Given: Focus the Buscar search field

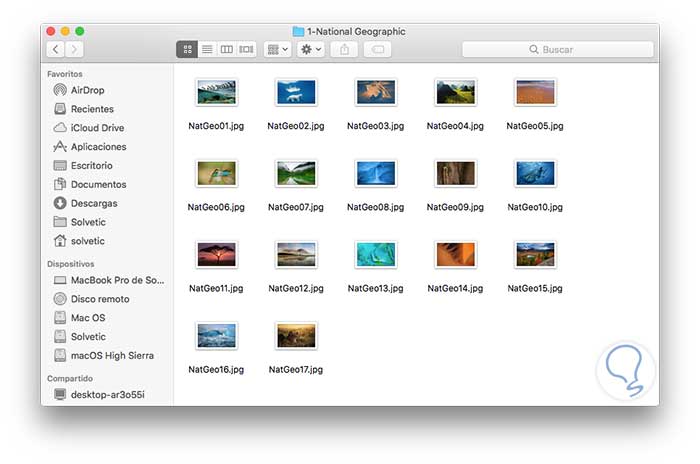Looking at the screenshot, I should [x=558, y=49].
